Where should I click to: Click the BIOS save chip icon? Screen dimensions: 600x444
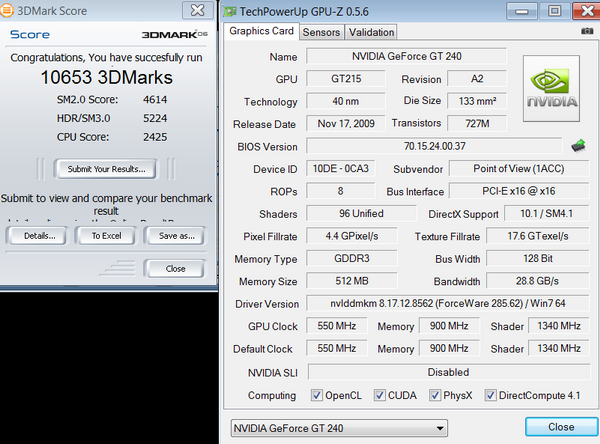(x=579, y=145)
